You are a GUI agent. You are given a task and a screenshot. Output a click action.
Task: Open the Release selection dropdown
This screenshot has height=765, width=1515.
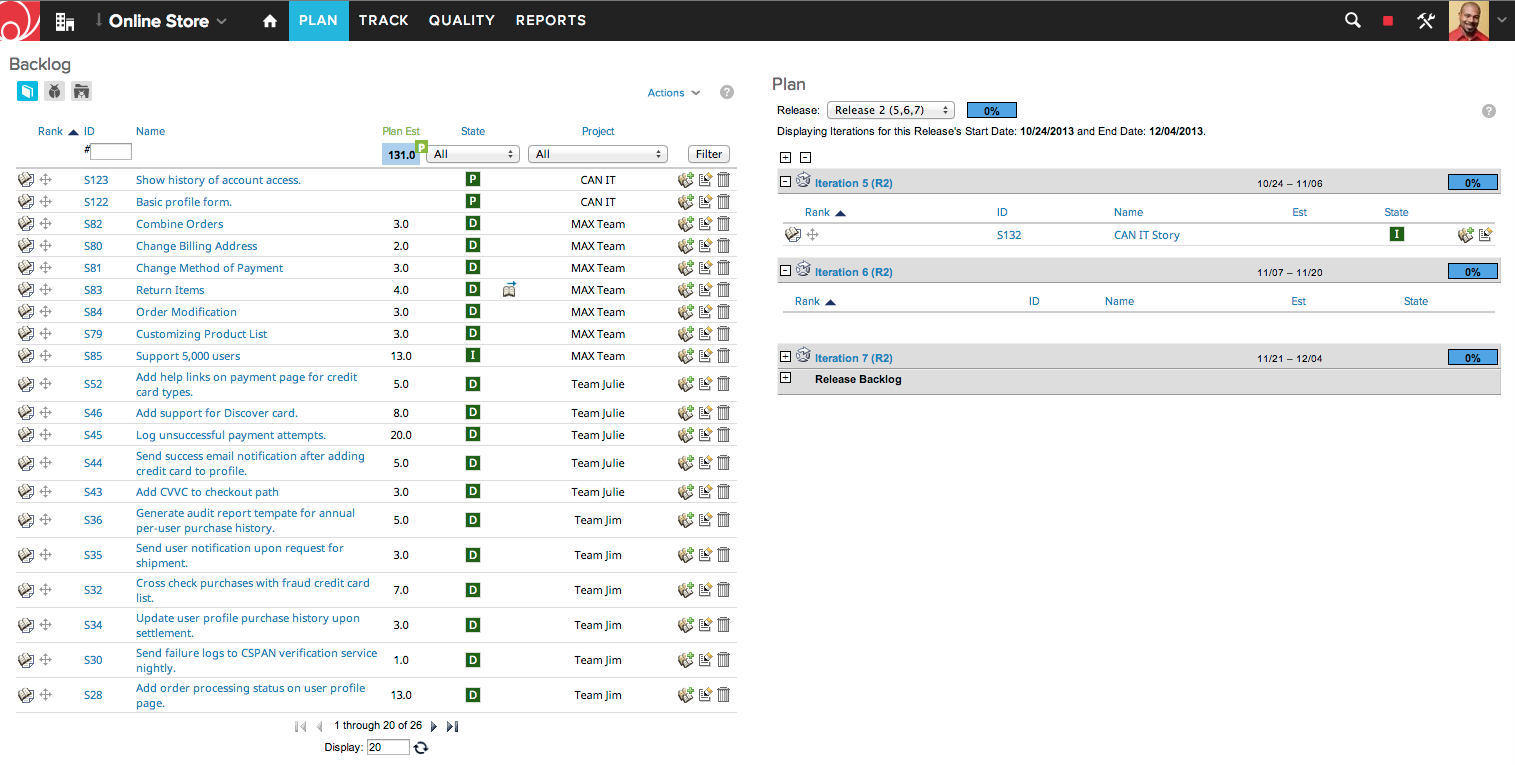pyautogui.click(x=890, y=110)
